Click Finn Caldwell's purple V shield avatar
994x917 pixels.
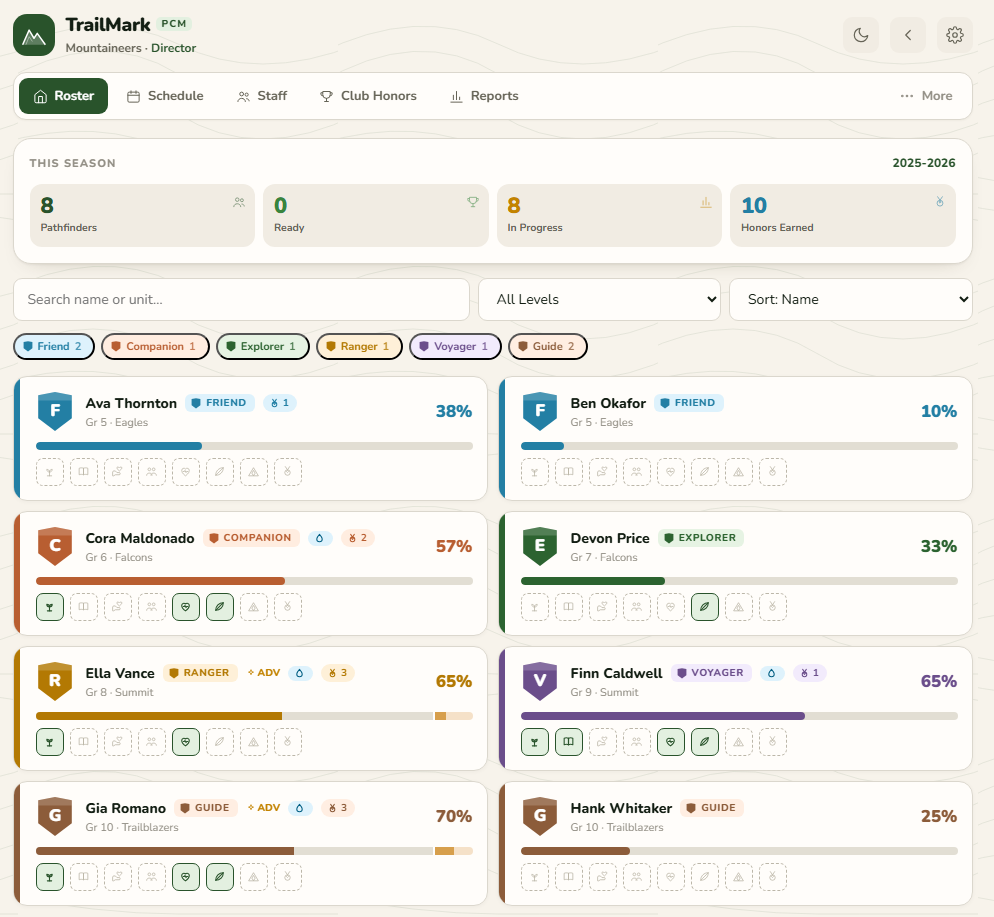click(539, 681)
